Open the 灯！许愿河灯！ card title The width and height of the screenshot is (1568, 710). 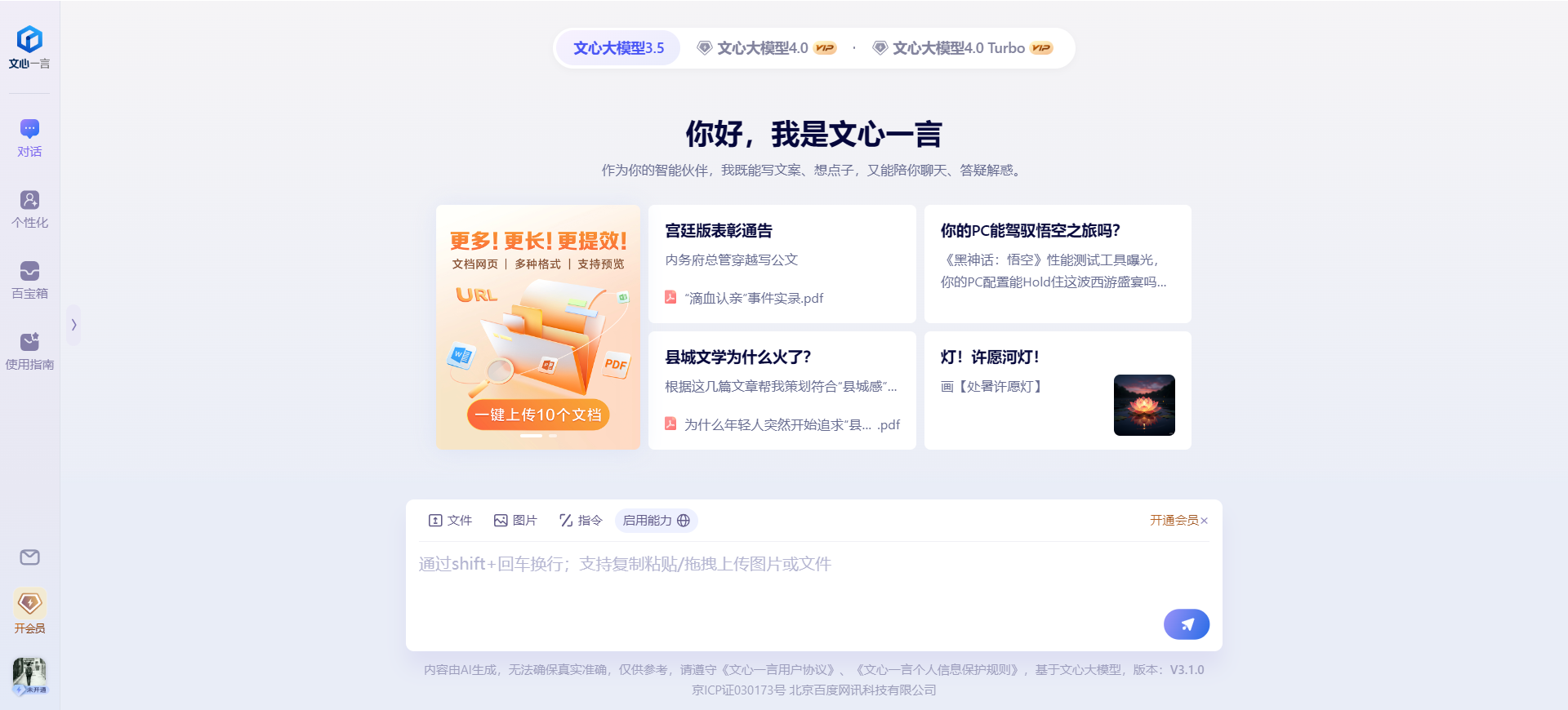pos(990,357)
